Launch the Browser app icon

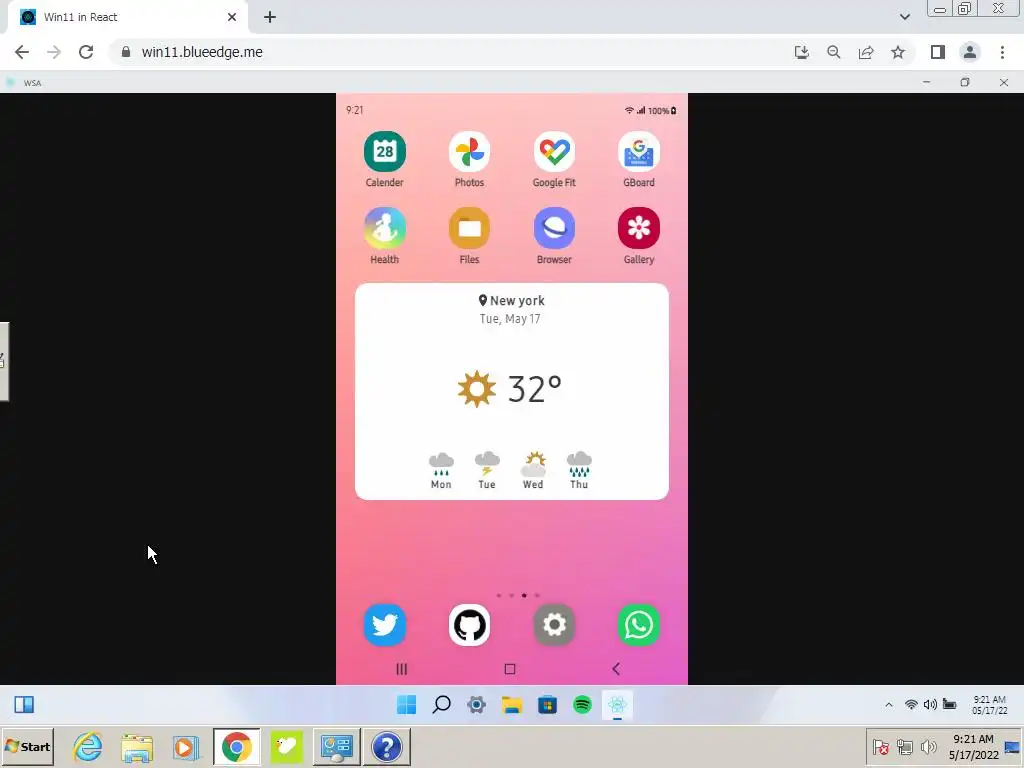click(x=554, y=228)
